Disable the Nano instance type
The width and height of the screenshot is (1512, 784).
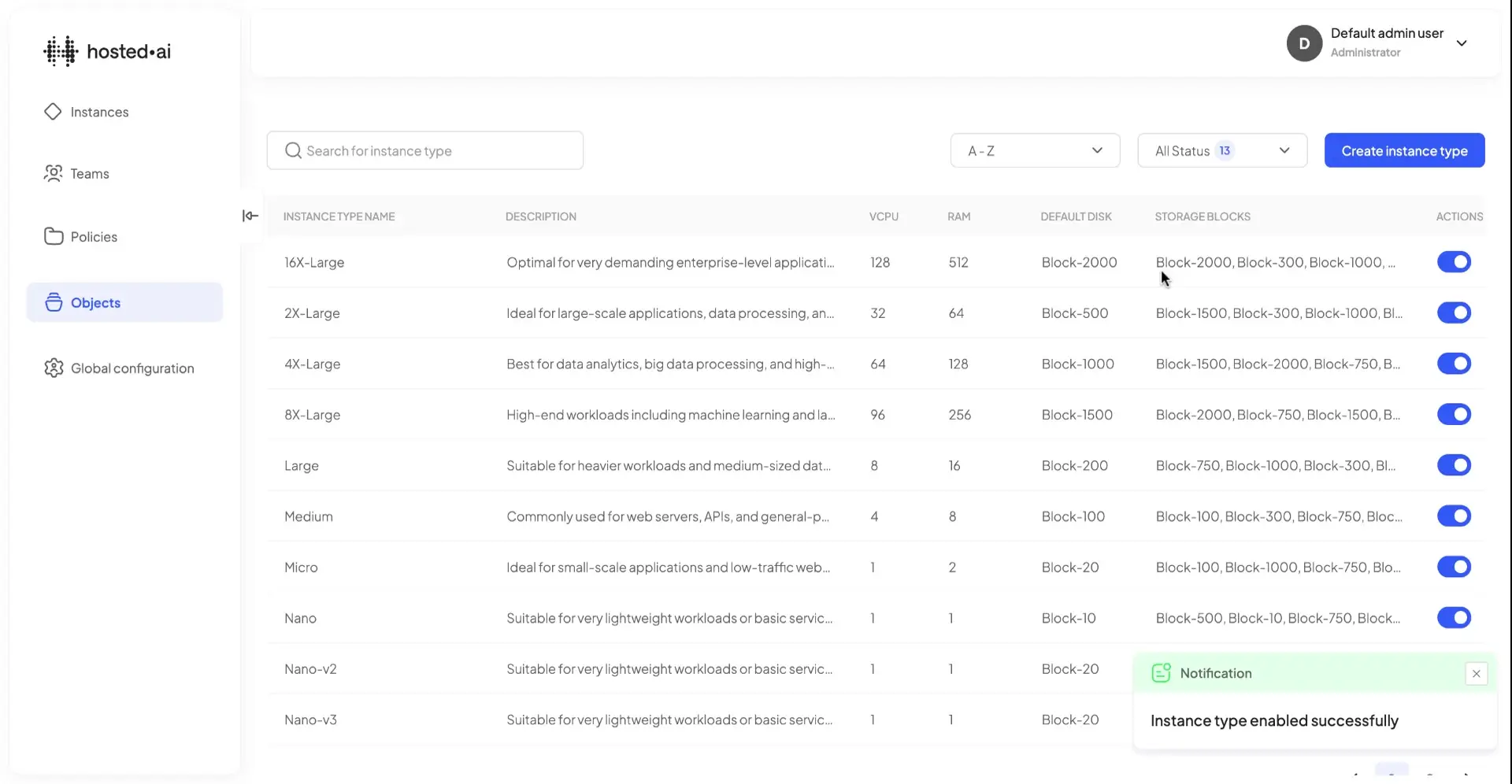pos(1454,617)
